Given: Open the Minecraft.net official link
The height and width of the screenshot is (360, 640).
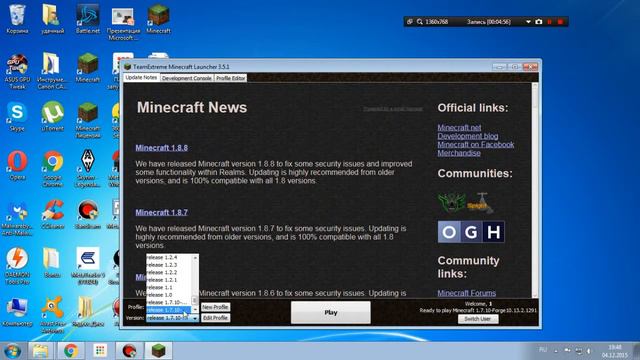Looking at the screenshot, I should point(459,127).
